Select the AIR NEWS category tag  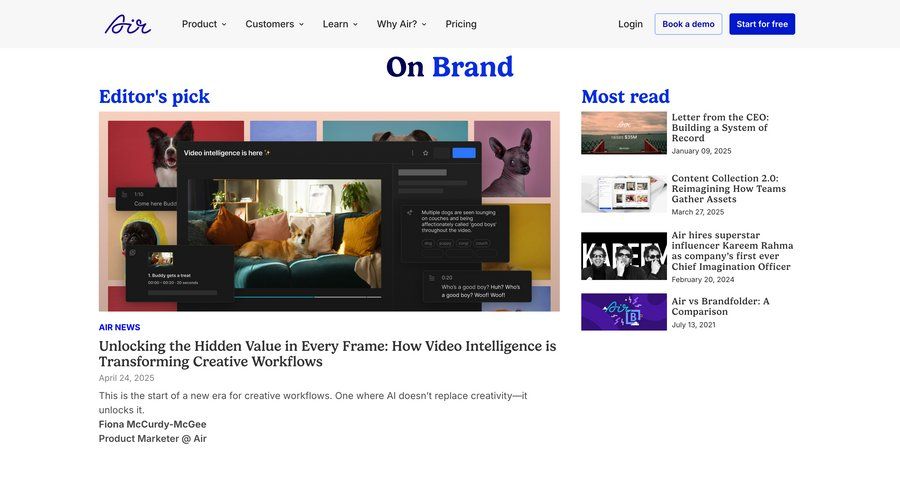point(119,327)
